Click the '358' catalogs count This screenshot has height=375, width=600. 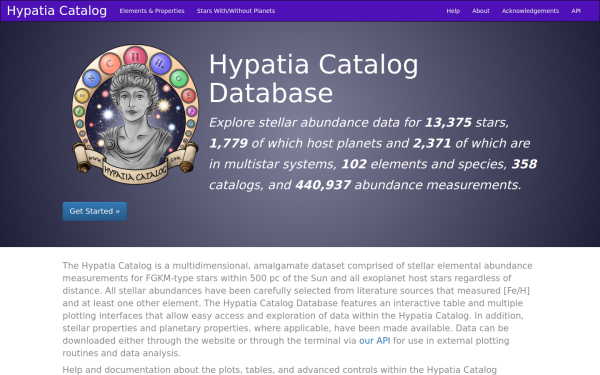click(524, 164)
